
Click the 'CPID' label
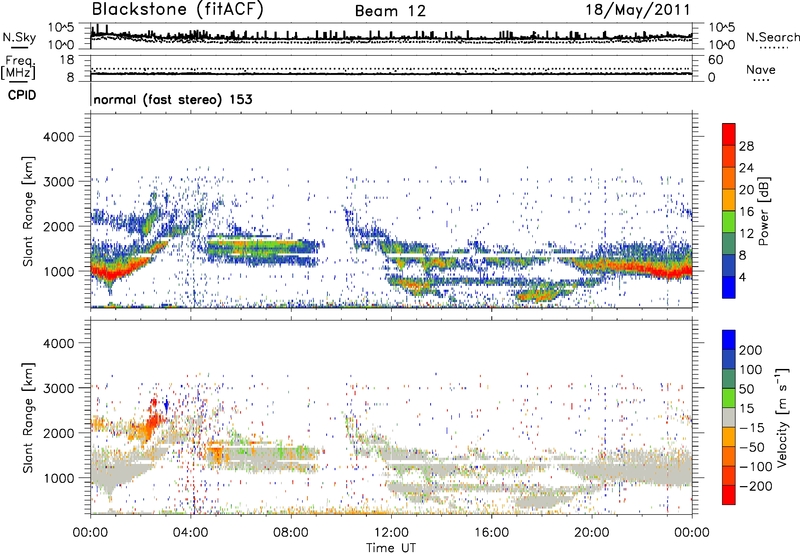(22, 95)
